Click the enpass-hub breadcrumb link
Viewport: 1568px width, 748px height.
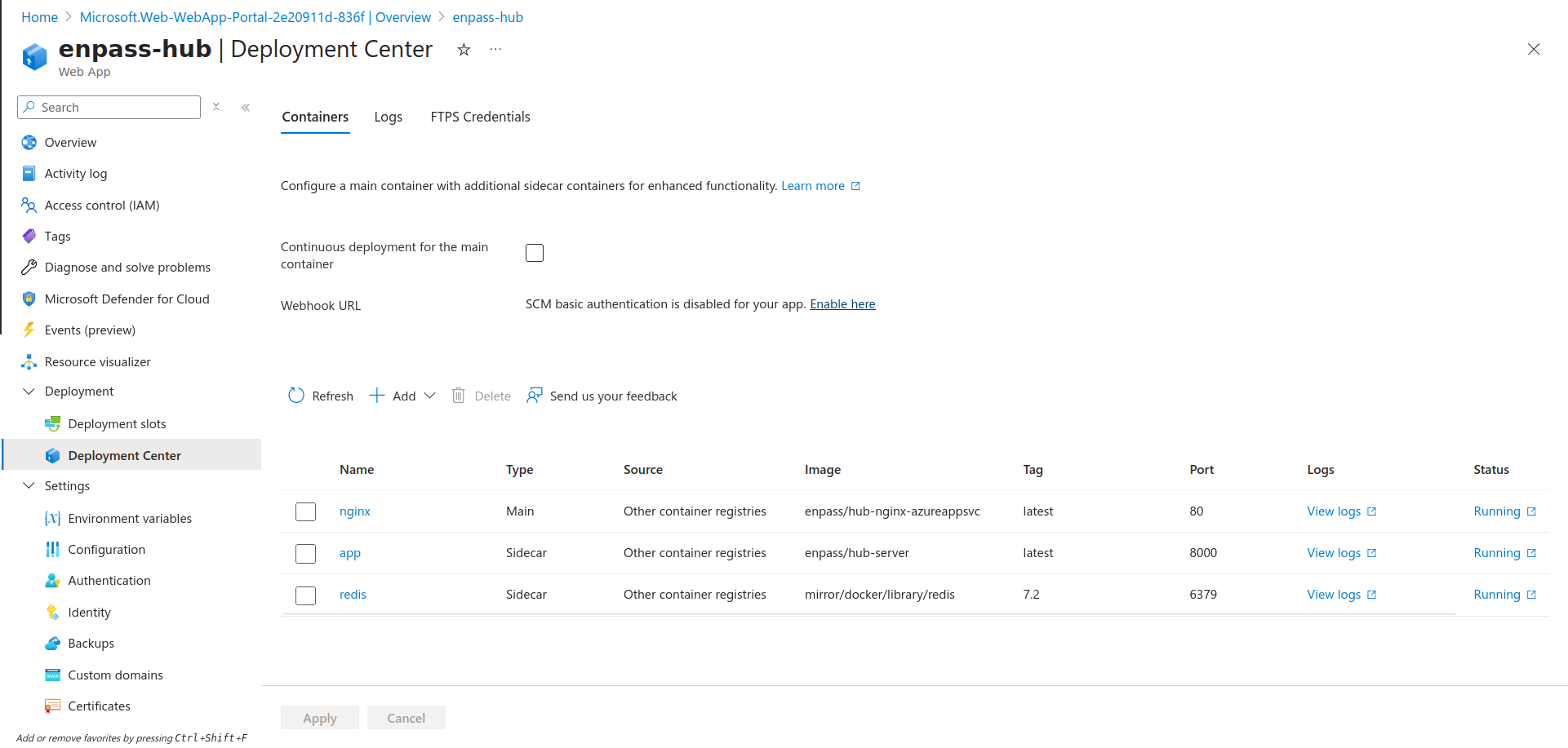(488, 17)
